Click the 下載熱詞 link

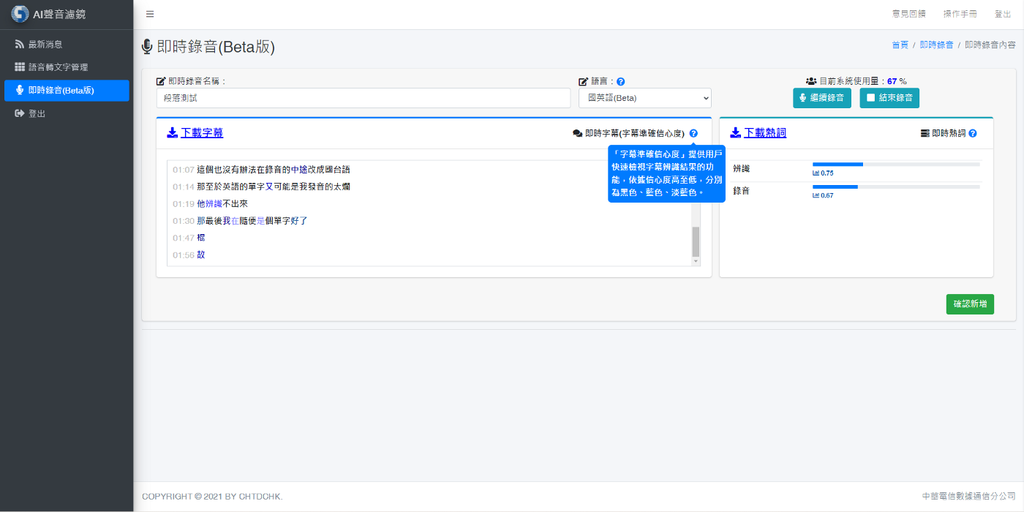pyautogui.click(x=765, y=133)
